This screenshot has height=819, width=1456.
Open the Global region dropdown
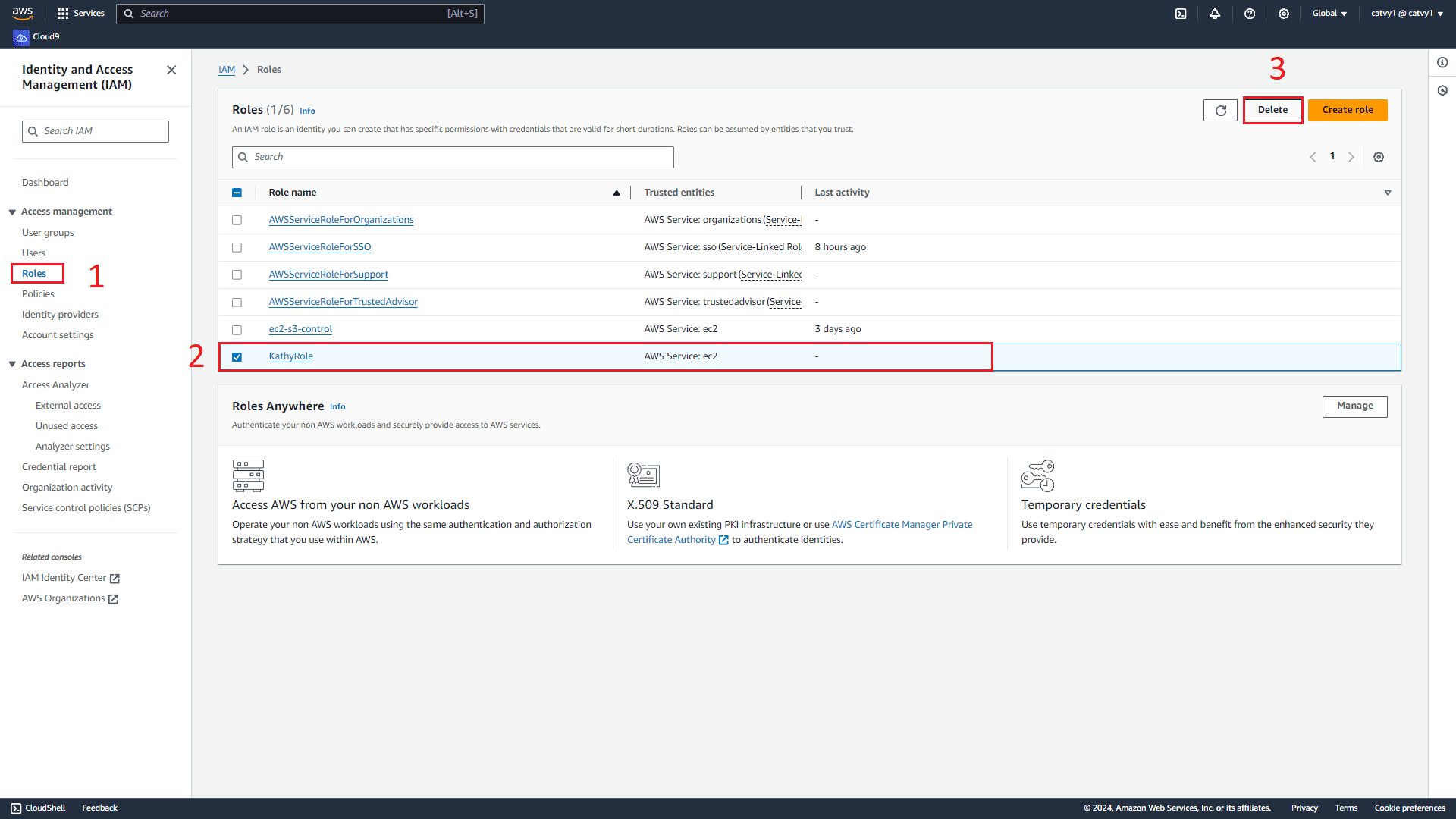(x=1329, y=14)
